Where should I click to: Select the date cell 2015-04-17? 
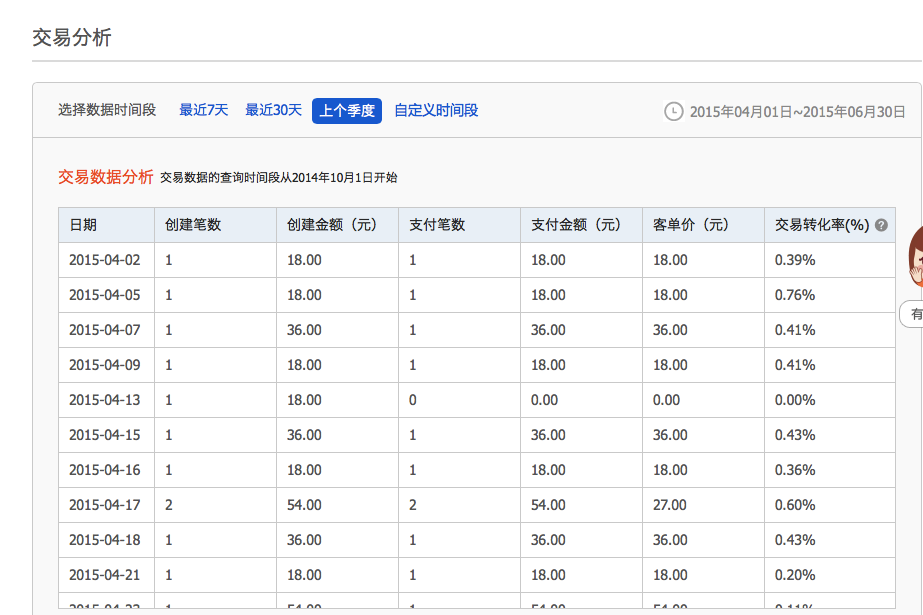(105, 505)
